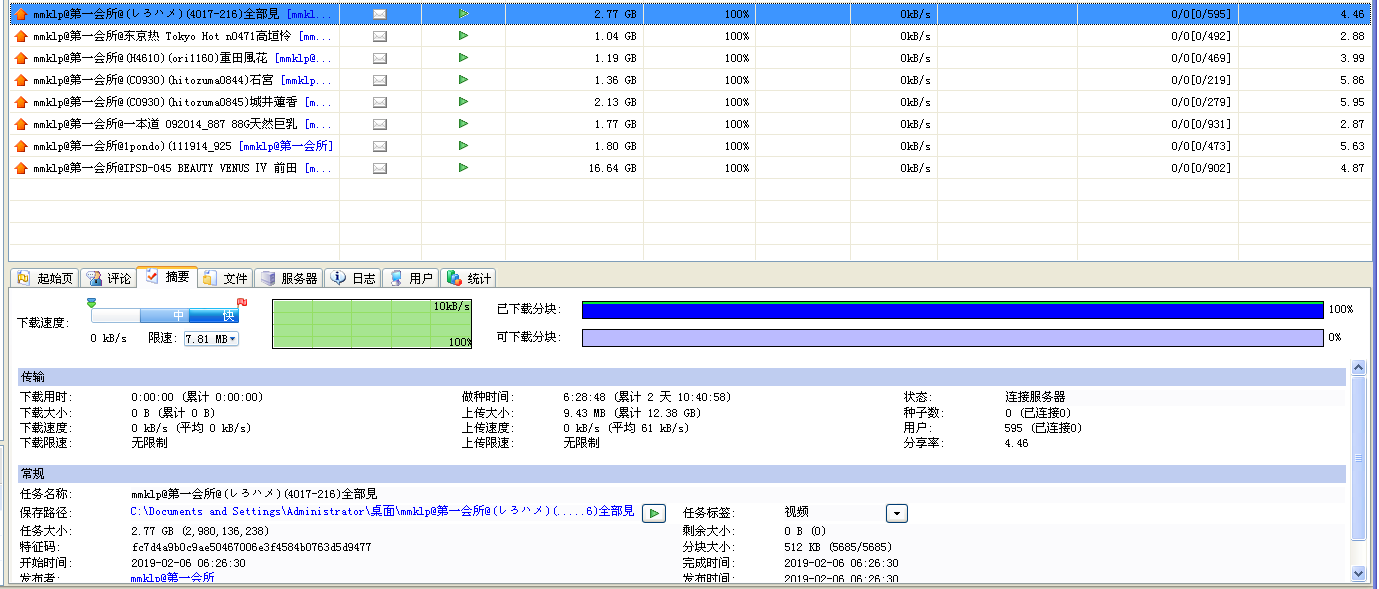Click the orange seeding arrow of the 2.13 GB task

[20, 102]
